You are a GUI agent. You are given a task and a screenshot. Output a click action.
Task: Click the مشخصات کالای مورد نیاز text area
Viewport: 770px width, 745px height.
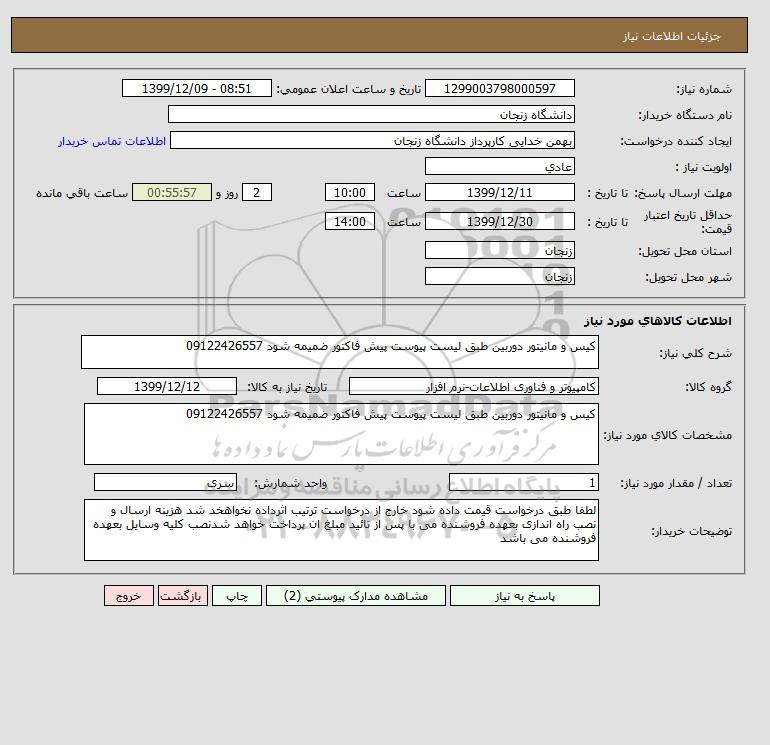[x=341, y=434]
